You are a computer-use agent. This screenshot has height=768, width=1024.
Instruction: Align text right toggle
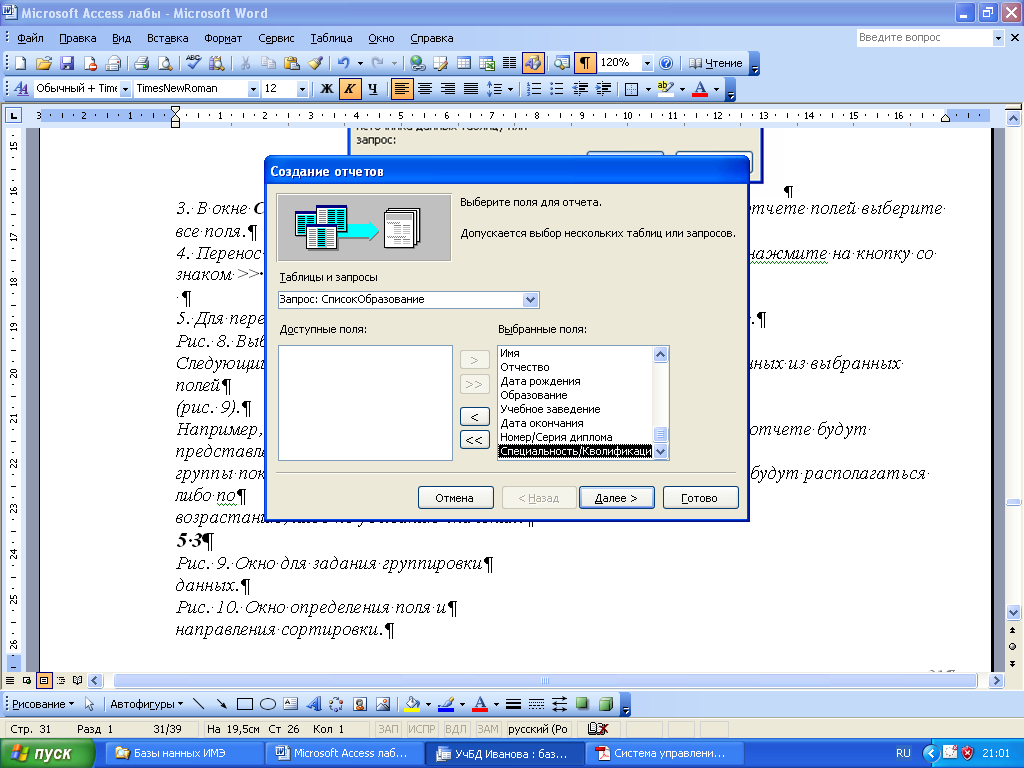(448, 88)
